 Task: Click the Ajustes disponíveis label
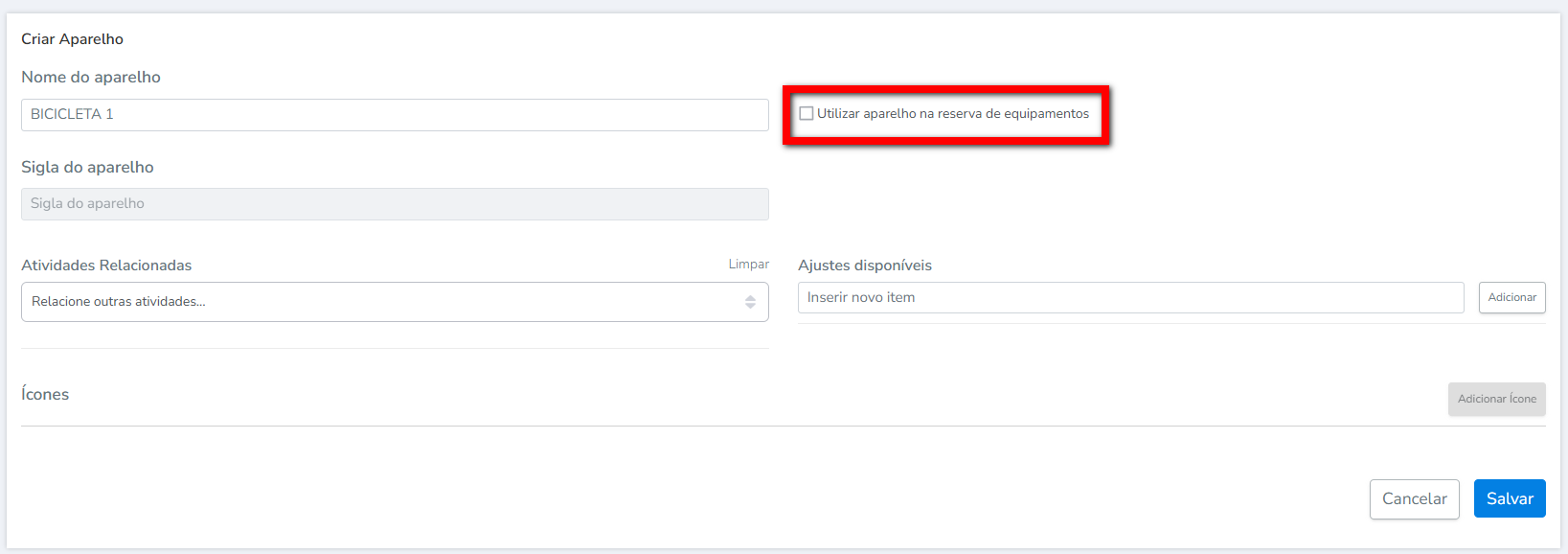864,265
